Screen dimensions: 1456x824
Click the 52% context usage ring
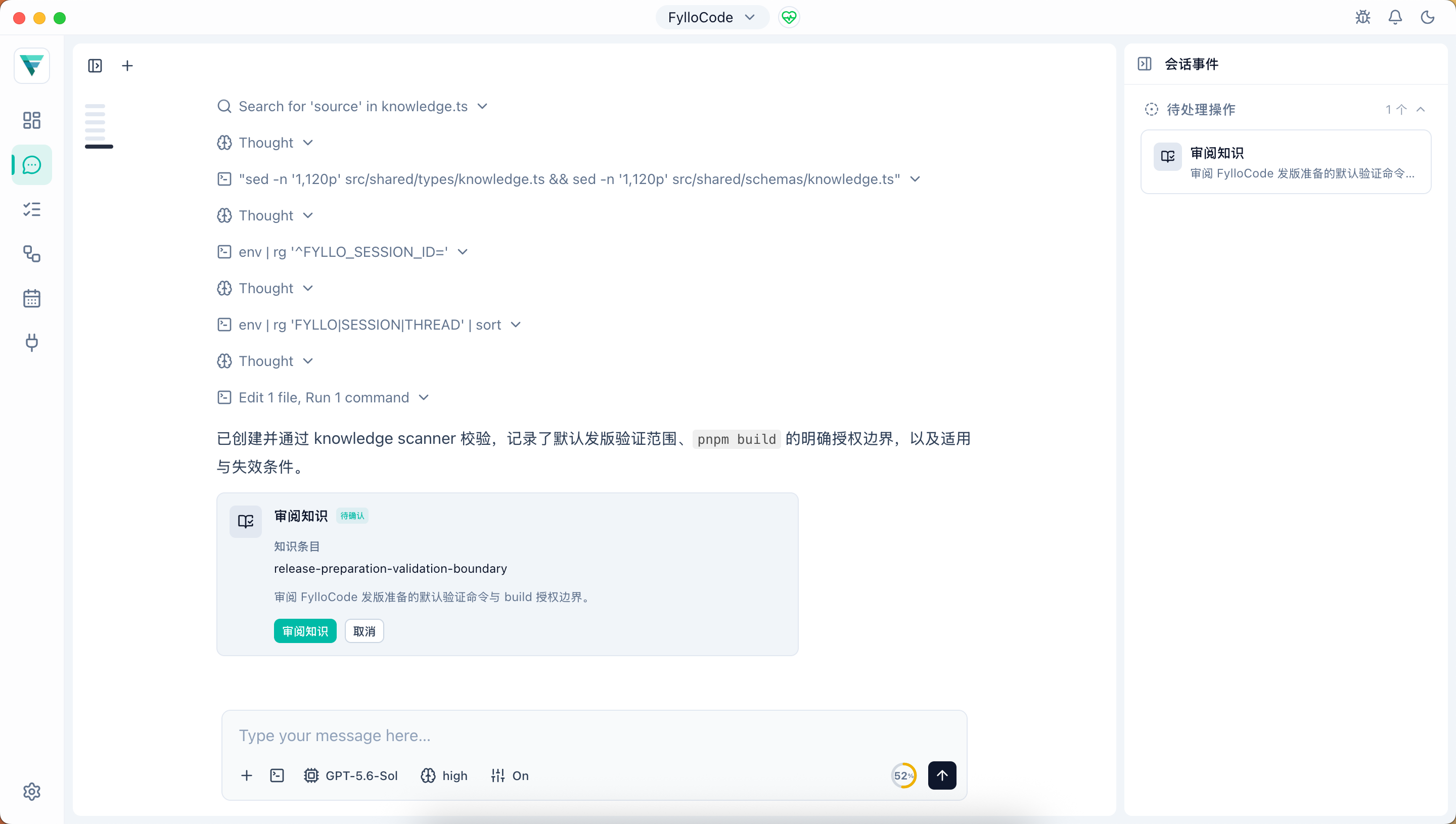[x=903, y=775]
